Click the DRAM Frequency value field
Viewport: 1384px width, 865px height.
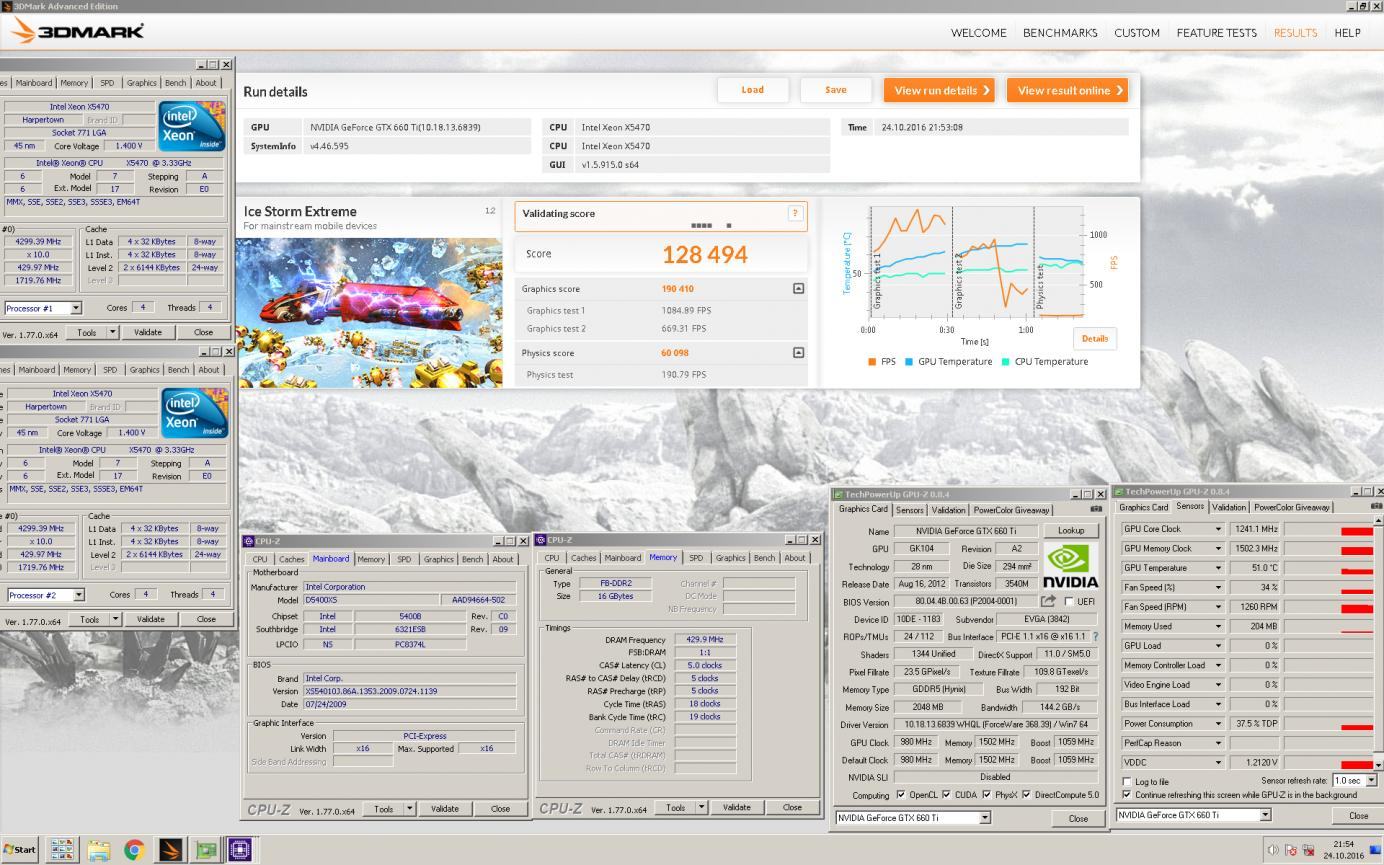[x=705, y=639]
